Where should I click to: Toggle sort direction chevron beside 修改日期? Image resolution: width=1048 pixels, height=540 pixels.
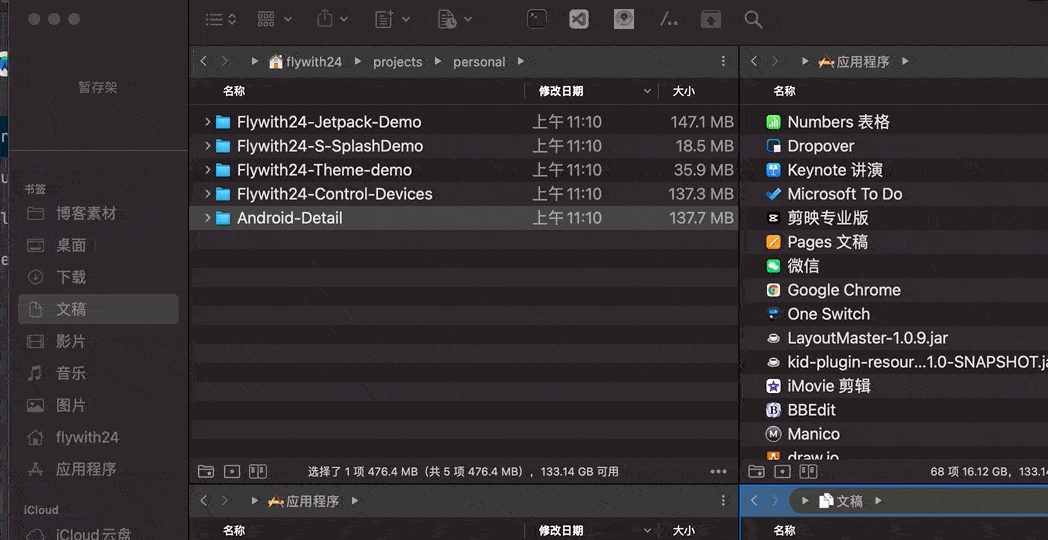coord(647,91)
